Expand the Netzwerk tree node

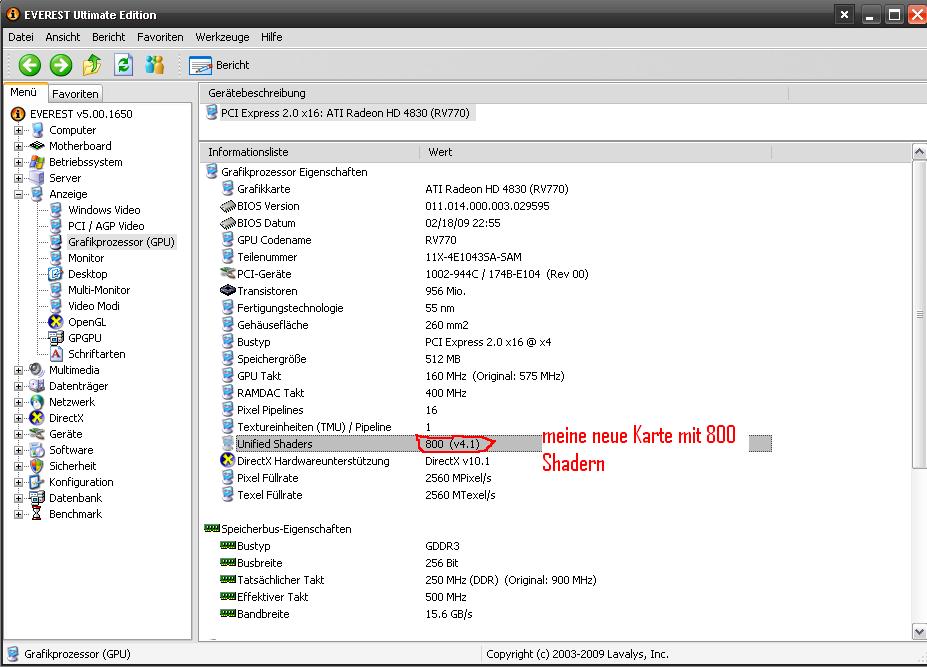coord(18,402)
